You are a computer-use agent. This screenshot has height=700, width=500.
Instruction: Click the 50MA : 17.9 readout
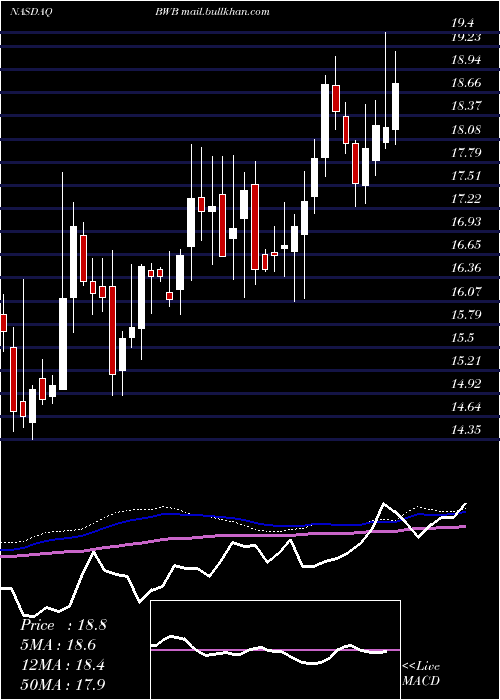coord(63,684)
